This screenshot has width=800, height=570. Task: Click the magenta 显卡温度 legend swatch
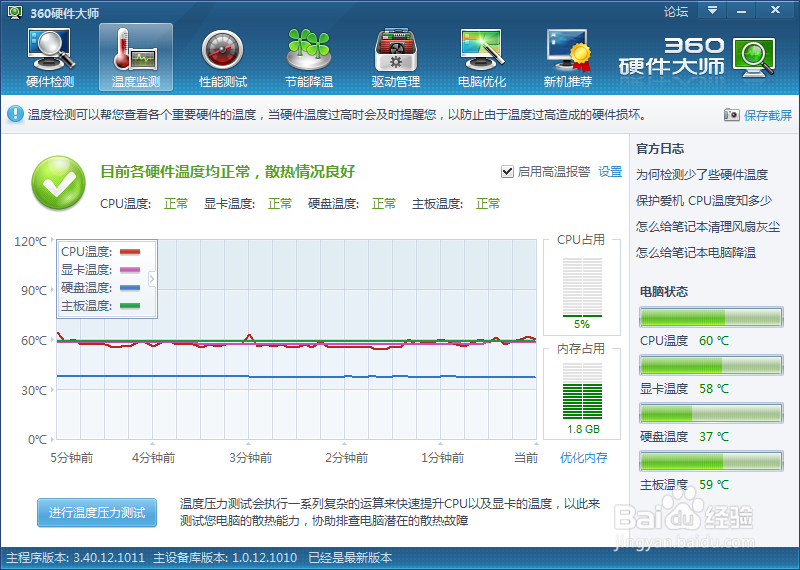point(130,269)
